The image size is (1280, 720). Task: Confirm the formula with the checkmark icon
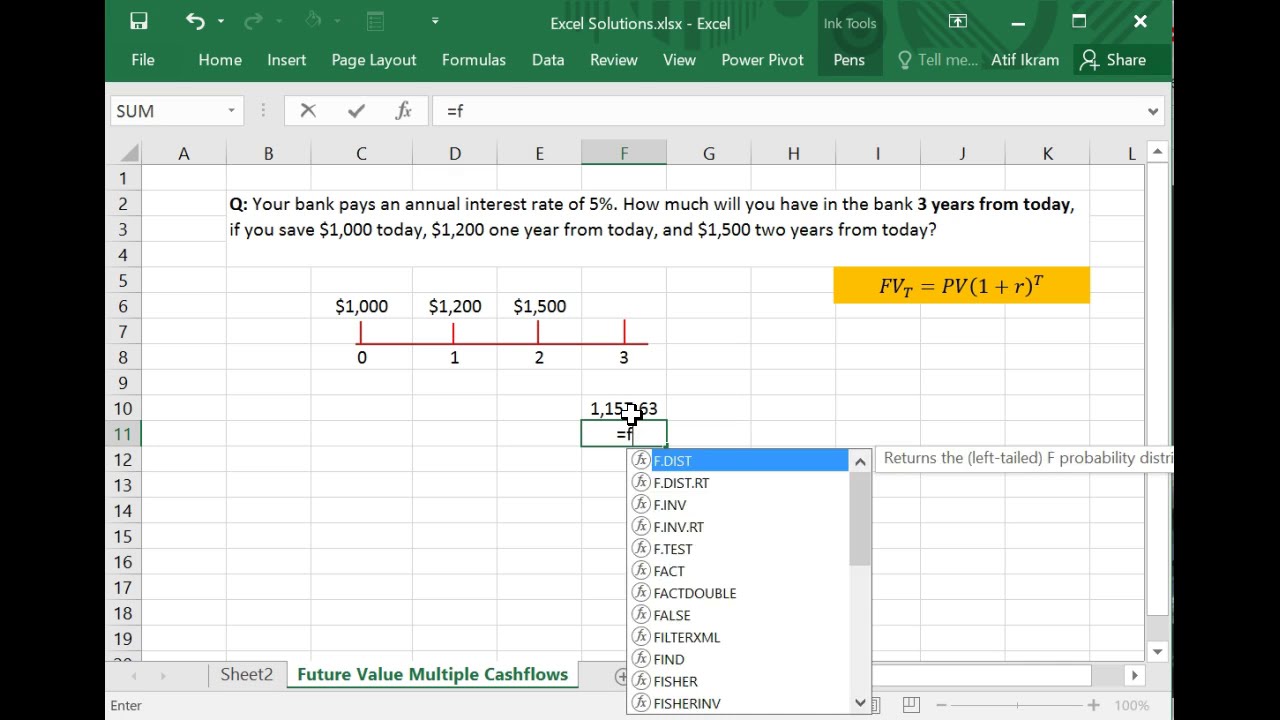point(356,111)
